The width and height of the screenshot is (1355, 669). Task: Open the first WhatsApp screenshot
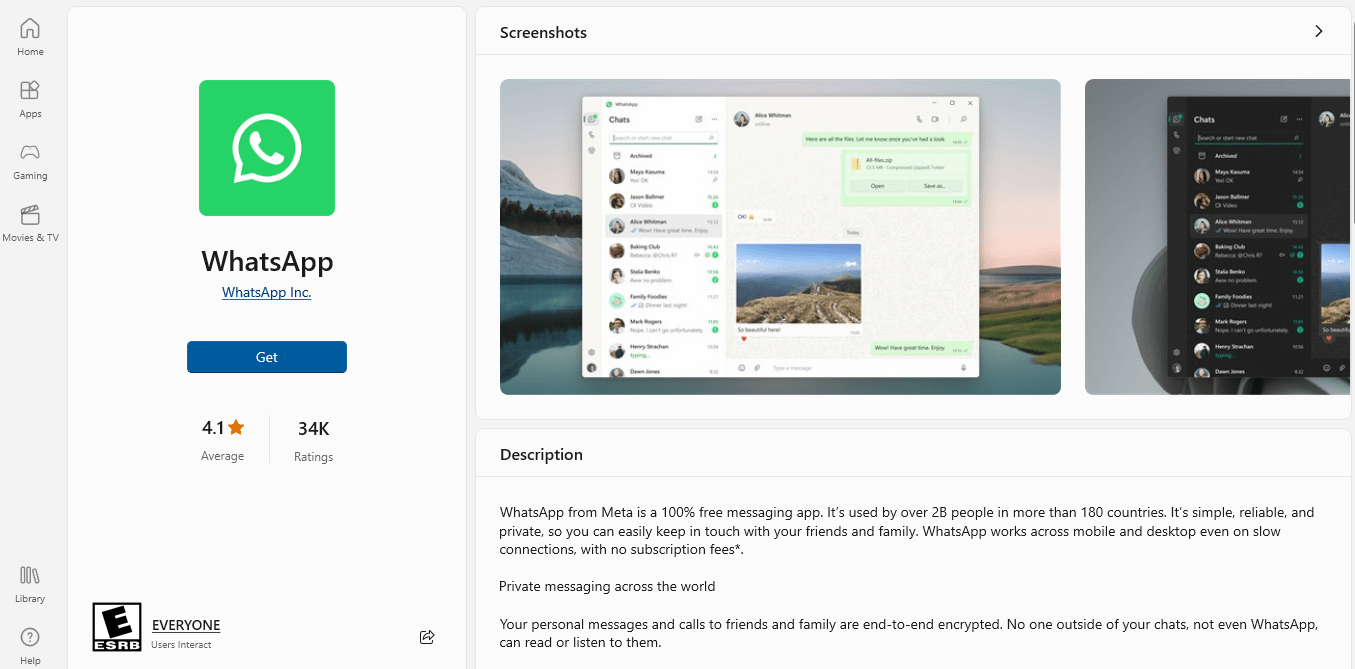point(779,236)
